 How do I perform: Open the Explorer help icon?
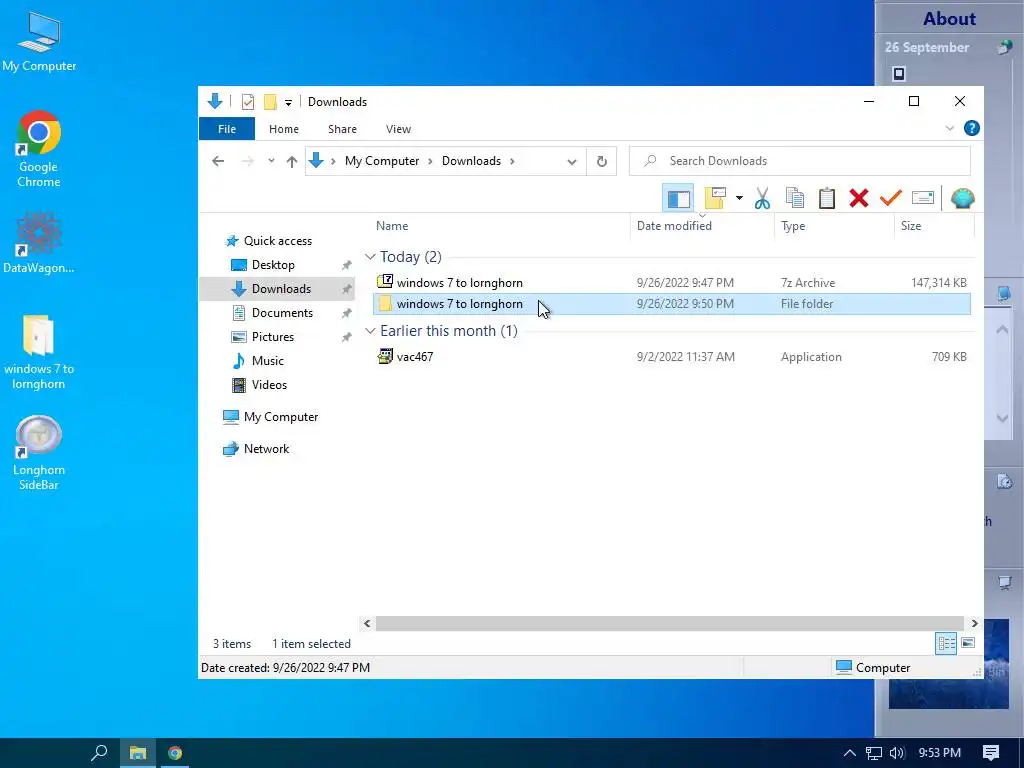click(x=972, y=128)
